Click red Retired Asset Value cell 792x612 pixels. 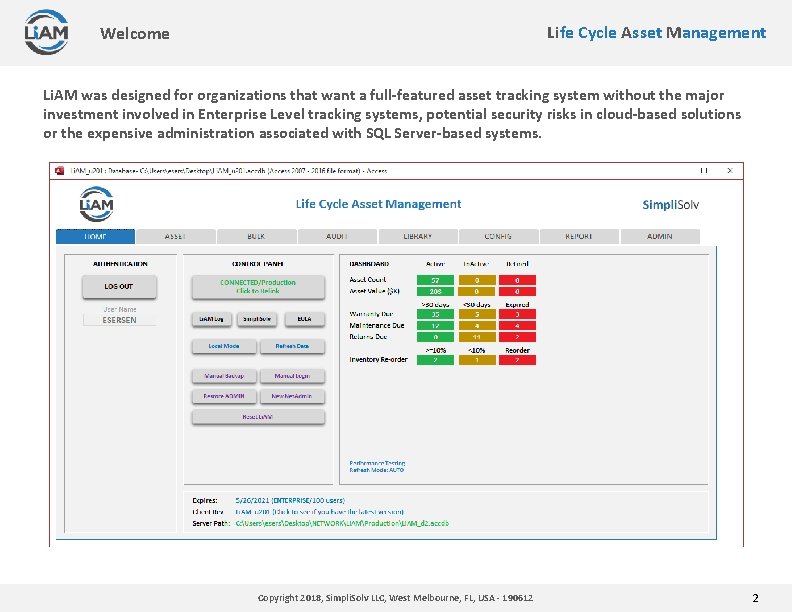point(517,291)
